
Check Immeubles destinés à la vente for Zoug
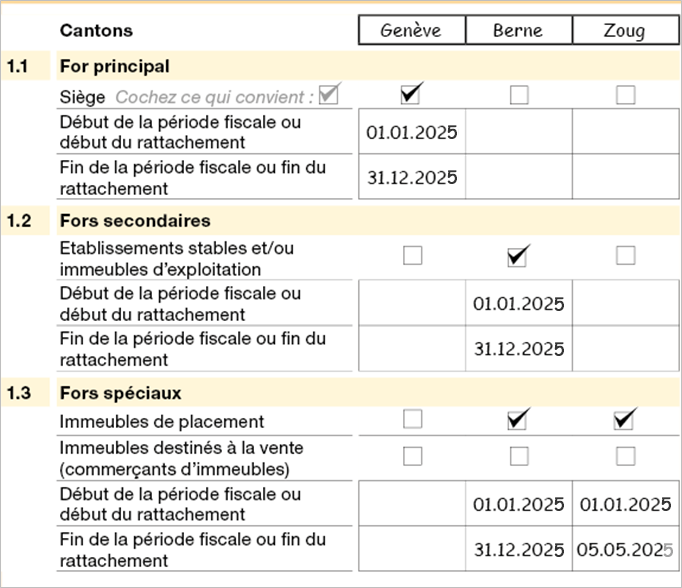pos(625,456)
